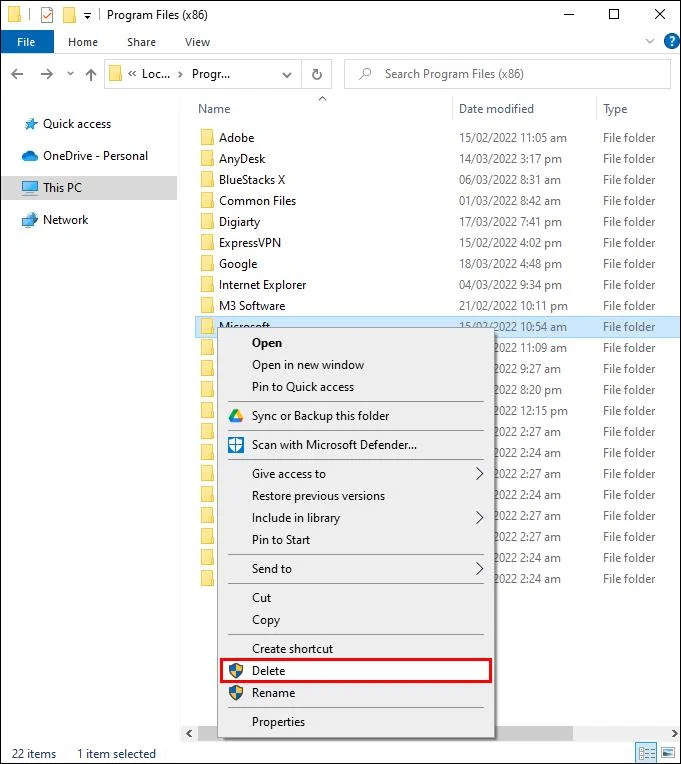
Task: Choose Restore previous versions
Action: (x=356, y=496)
